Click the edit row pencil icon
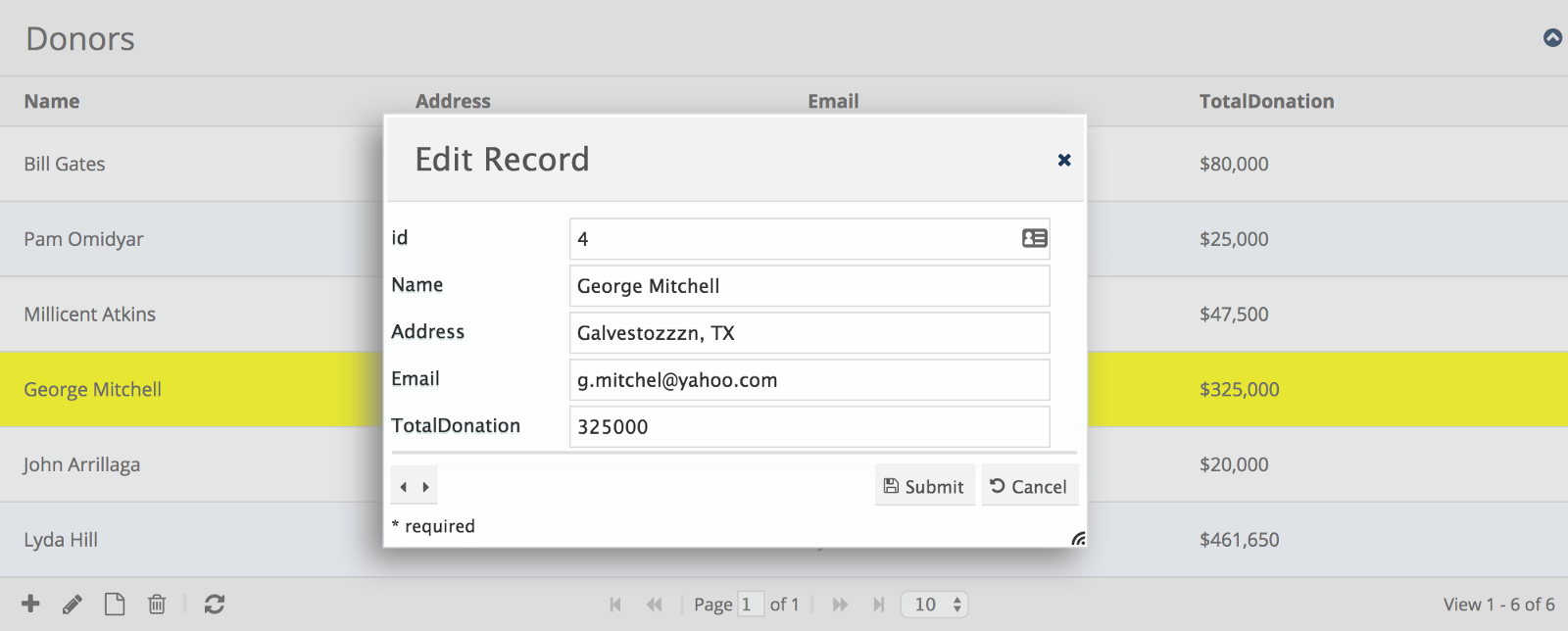 73,605
